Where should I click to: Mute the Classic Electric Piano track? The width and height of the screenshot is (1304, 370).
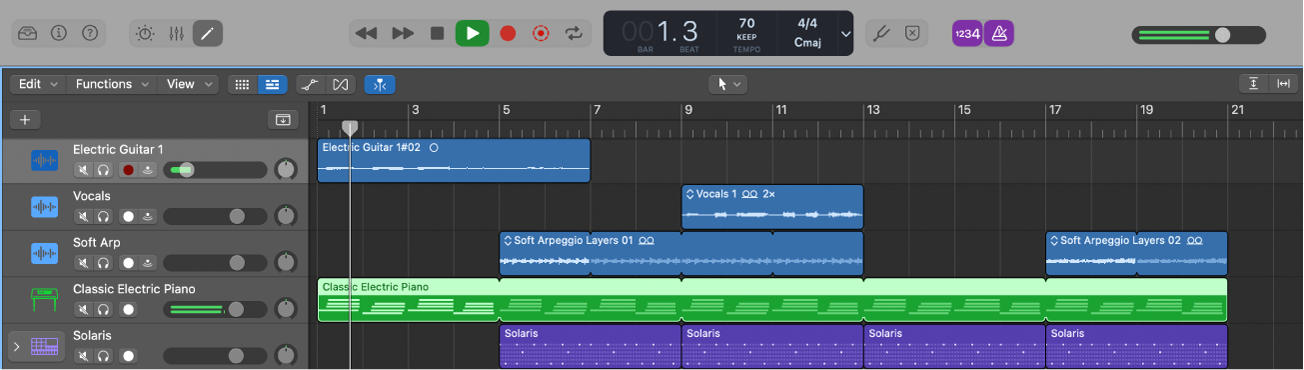click(x=84, y=309)
